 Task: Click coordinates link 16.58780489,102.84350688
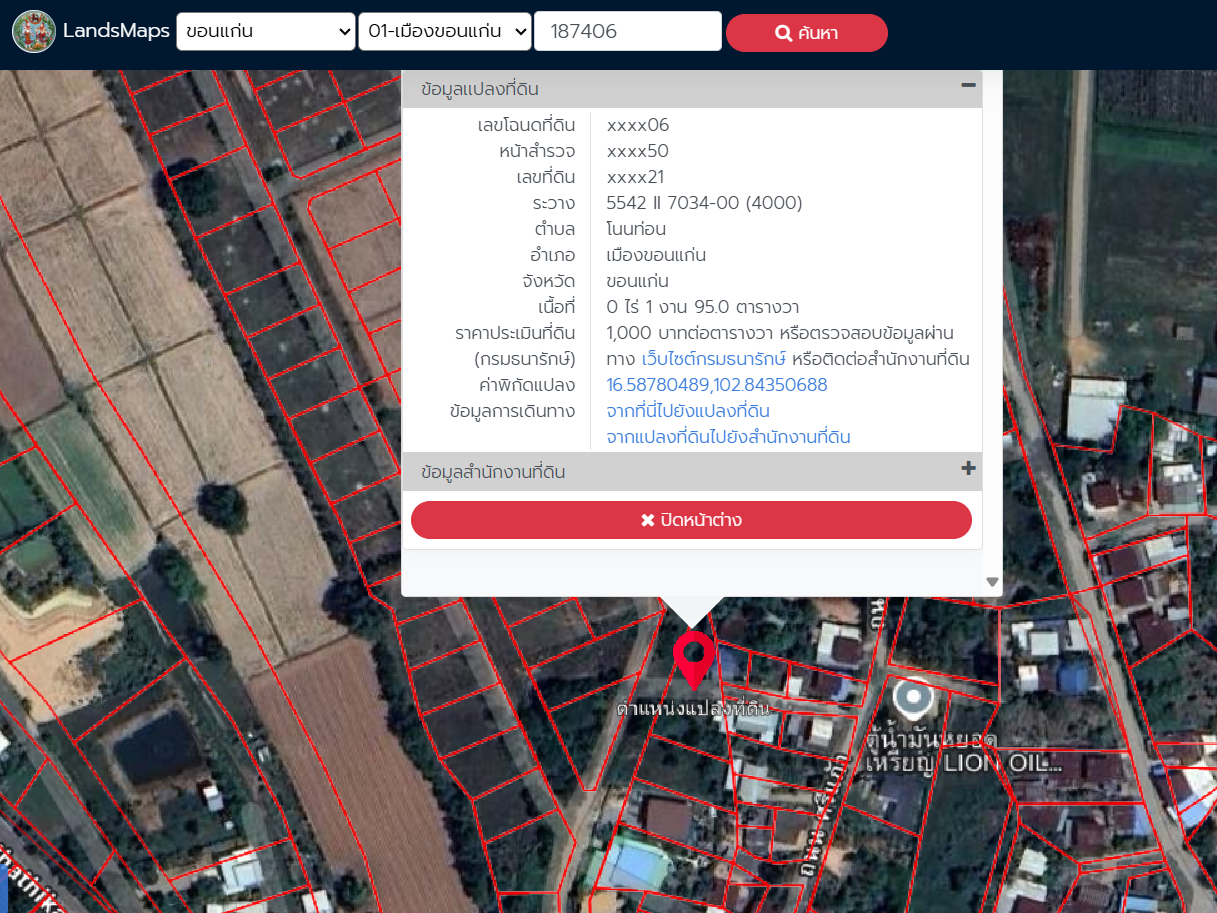tap(717, 385)
